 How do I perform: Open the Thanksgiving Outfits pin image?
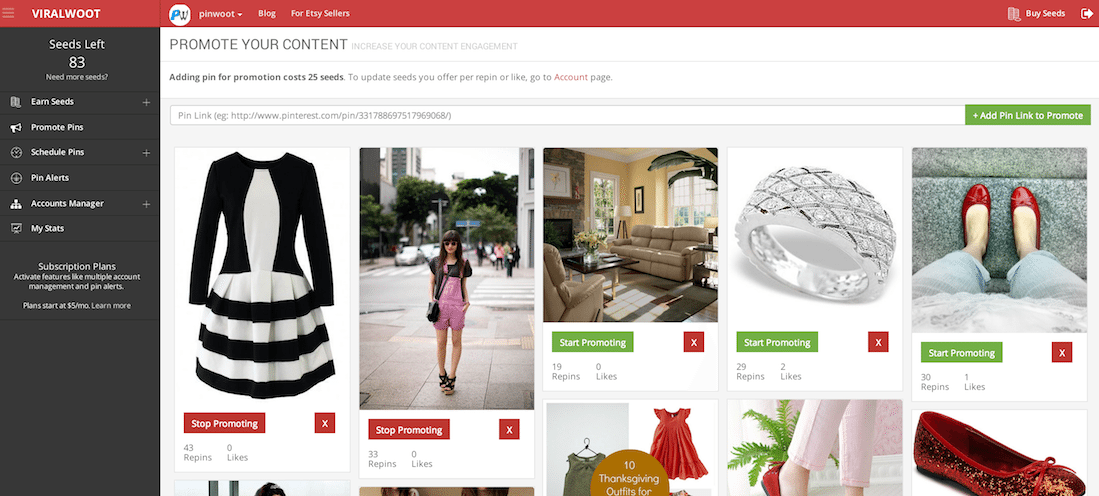pyautogui.click(x=631, y=448)
